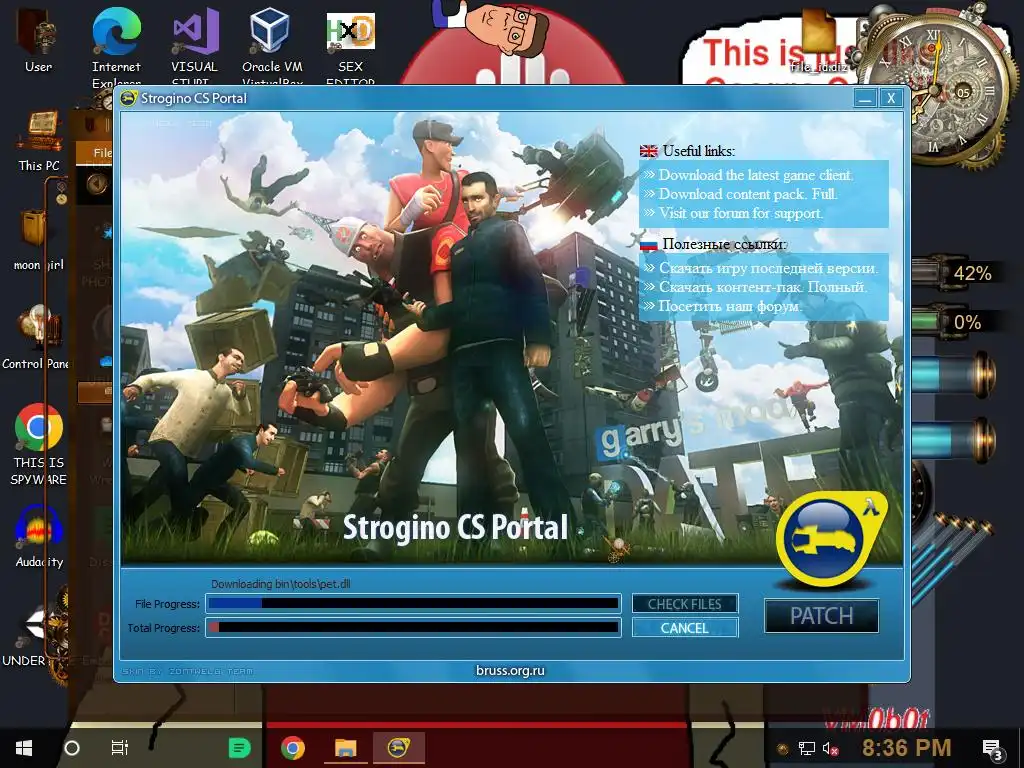Open the moon girl folder icon
1024x768 pixels.
(x=39, y=240)
